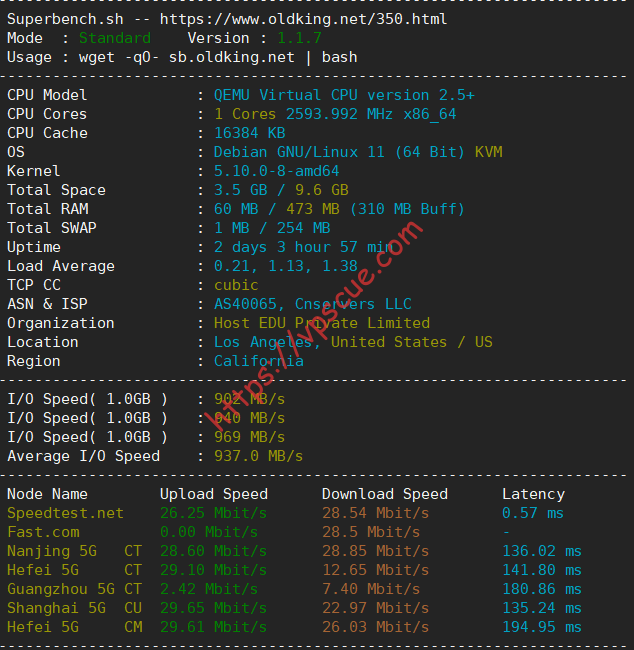Select the CPU Cache value 16384 KB
The height and width of the screenshot is (650, 634).
coord(250,133)
